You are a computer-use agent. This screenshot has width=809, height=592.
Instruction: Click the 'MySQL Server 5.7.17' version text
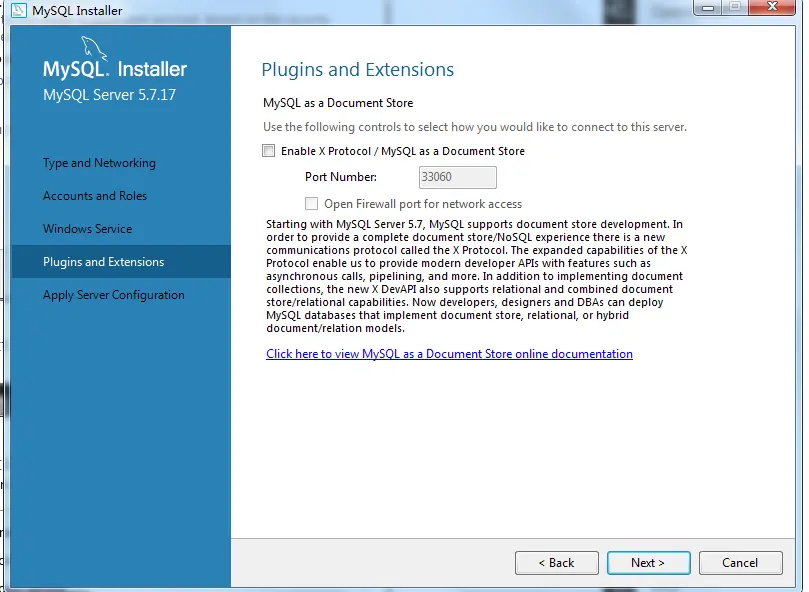109,95
